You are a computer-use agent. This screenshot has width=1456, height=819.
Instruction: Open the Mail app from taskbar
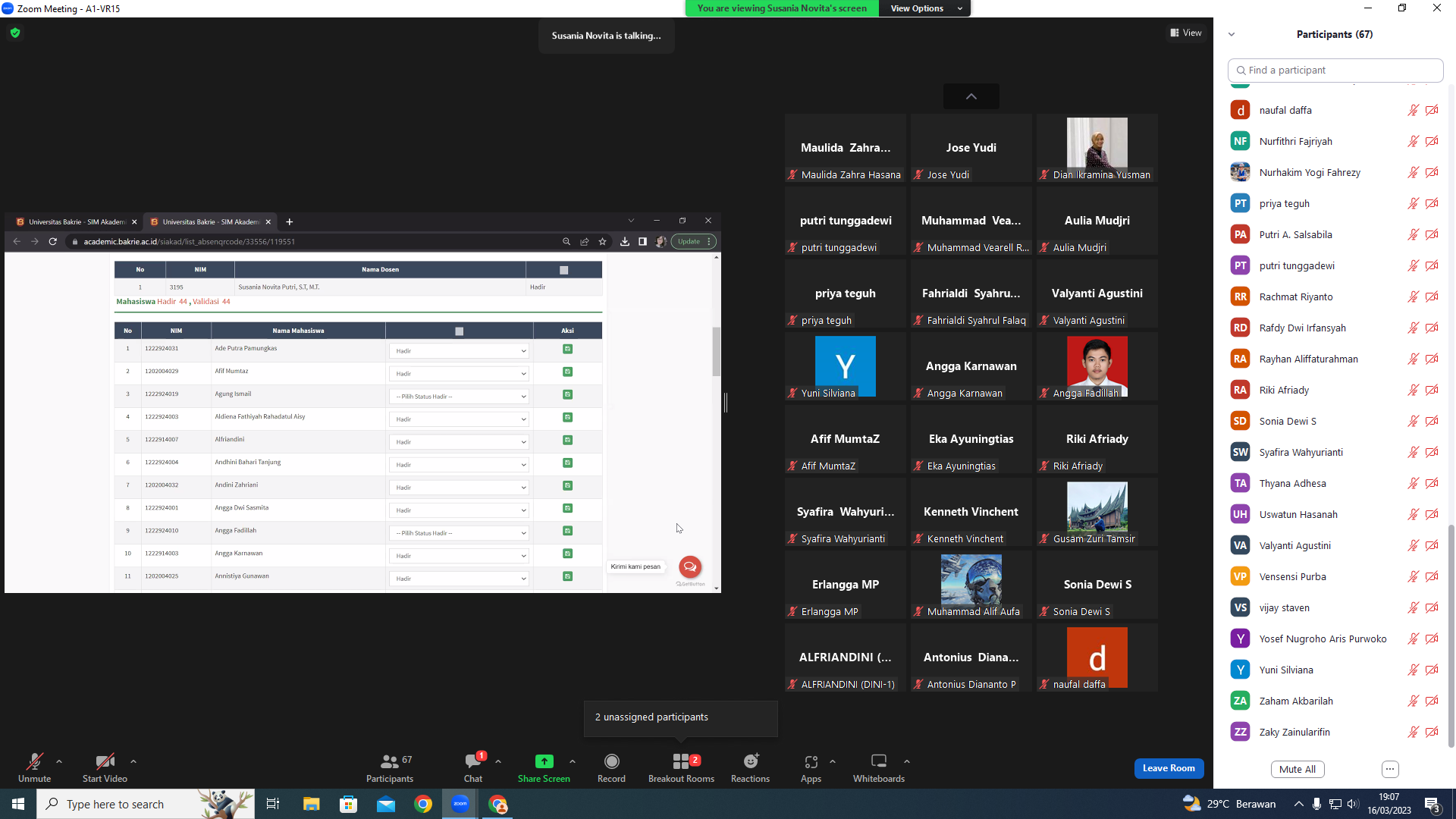click(x=386, y=804)
